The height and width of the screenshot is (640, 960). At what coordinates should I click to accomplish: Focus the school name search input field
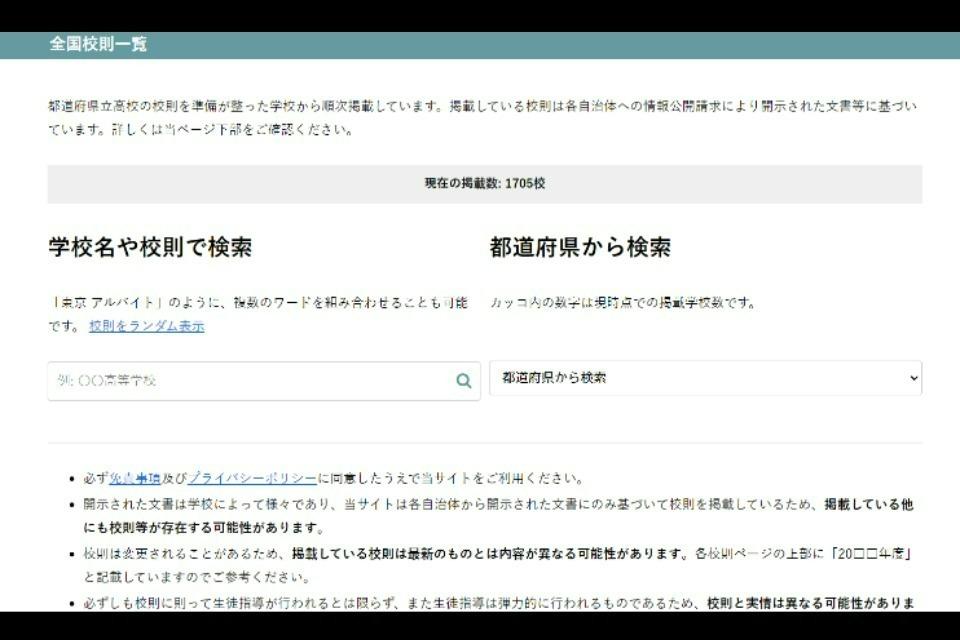(x=250, y=381)
